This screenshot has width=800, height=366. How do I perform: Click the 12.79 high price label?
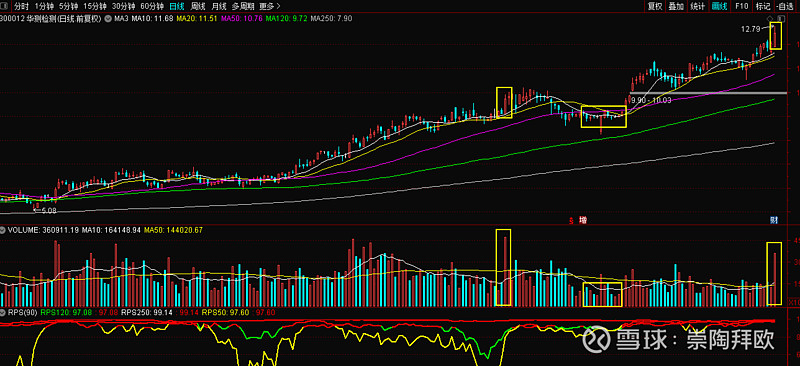[751, 29]
